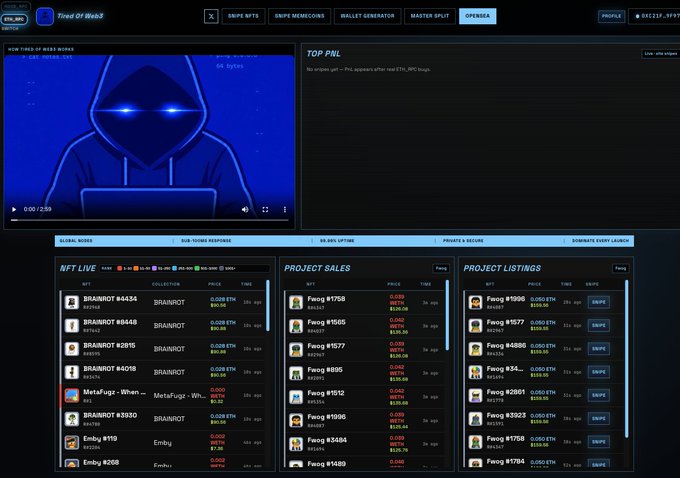Select the Emby collection name for Emby #119
Viewport: 680px width, 478px height.
click(163, 443)
